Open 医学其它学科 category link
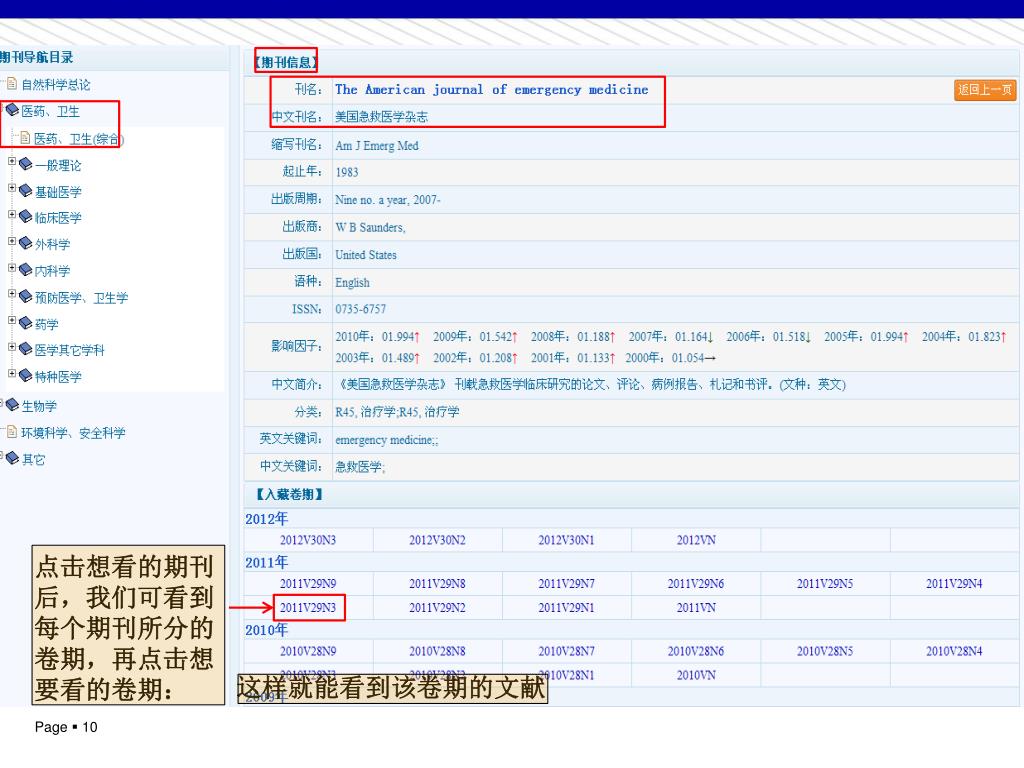The width and height of the screenshot is (1024, 768). pos(69,350)
